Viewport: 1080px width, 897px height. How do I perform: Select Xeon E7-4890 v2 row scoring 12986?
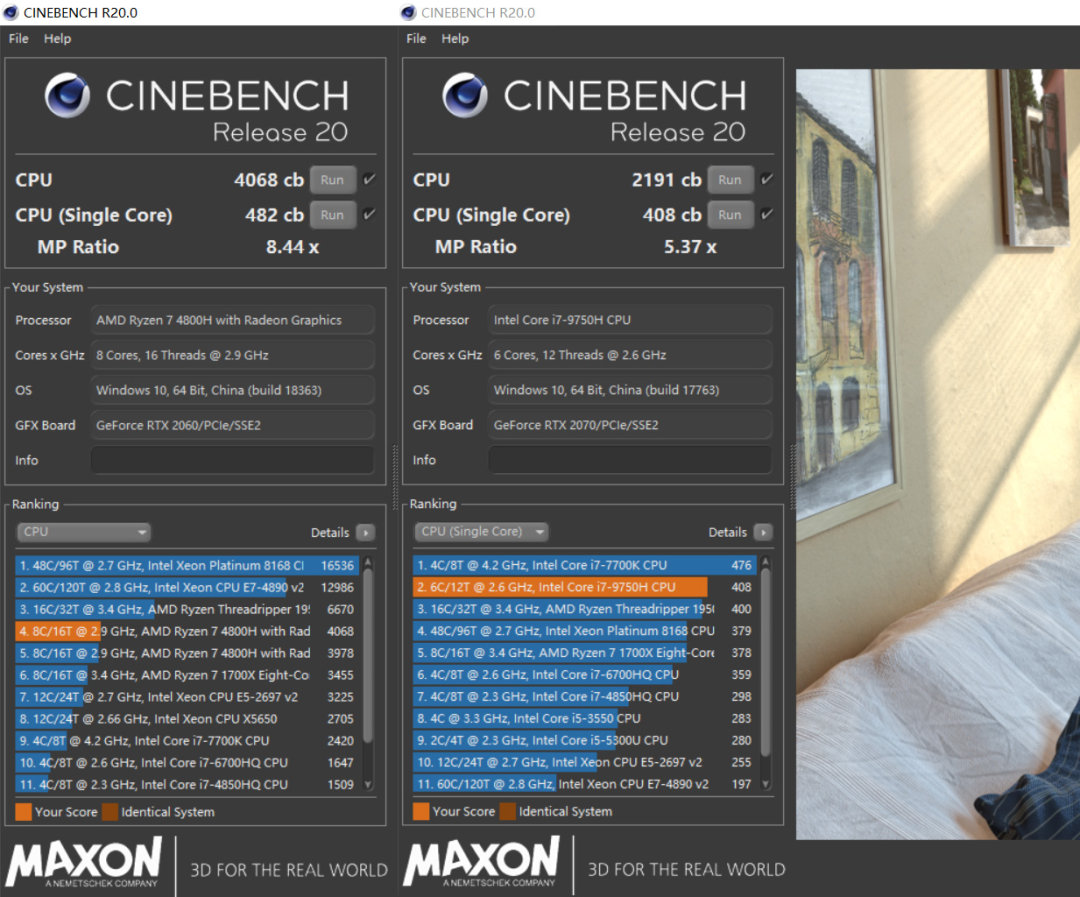tap(187, 588)
